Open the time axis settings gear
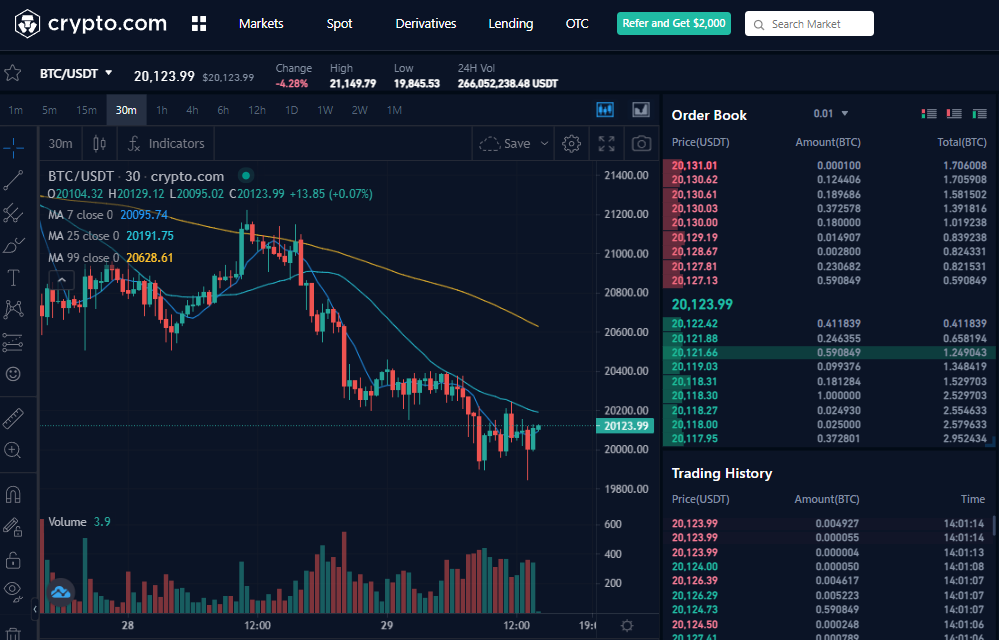This screenshot has height=640, width=999. click(628, 625)
